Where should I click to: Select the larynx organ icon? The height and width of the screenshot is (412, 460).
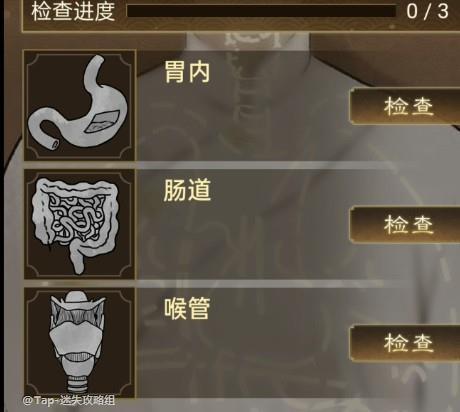(x=79, y=343)
